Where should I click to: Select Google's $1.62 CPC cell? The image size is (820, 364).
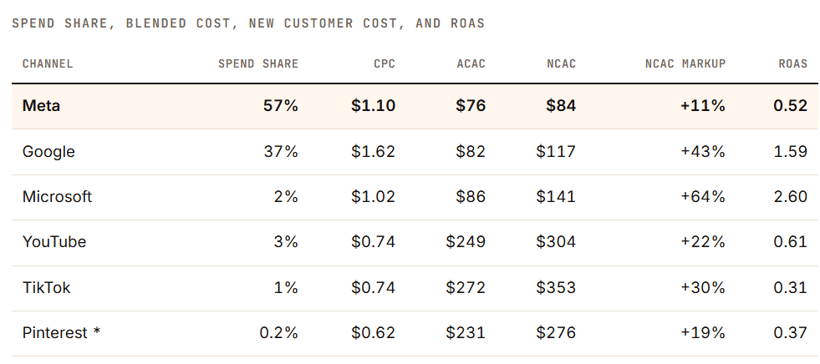pyautogui.click(x=373, y=152)
